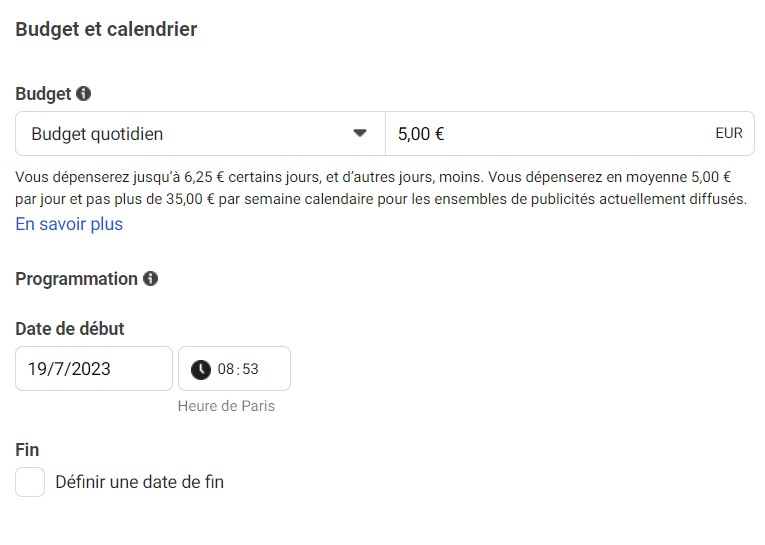The height and width of the screenshot is (545, 765).
Task: Select the hour value 08 in time field
Action: point(226,369)
